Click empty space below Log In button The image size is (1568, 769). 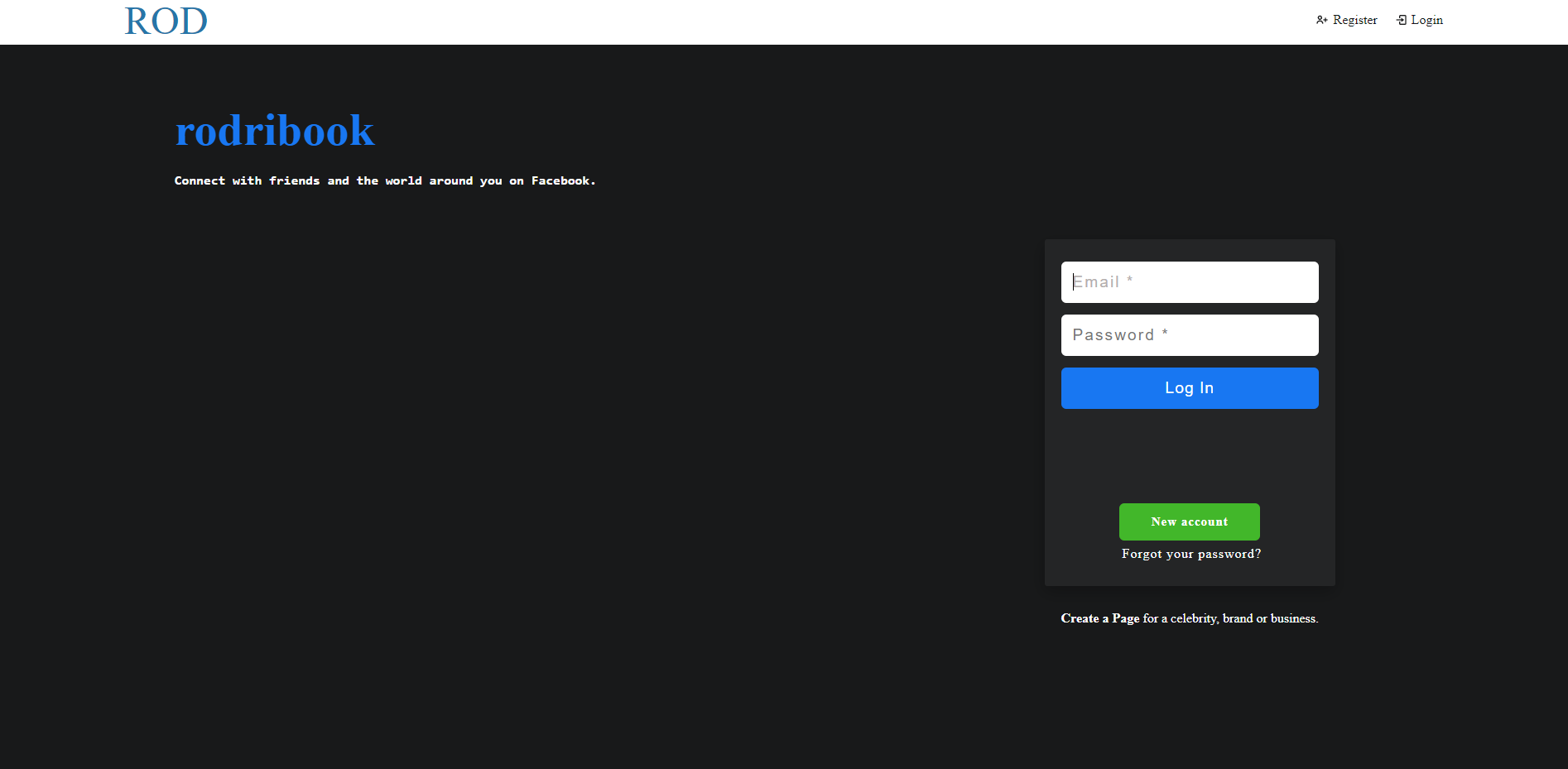pos(1189,455)
